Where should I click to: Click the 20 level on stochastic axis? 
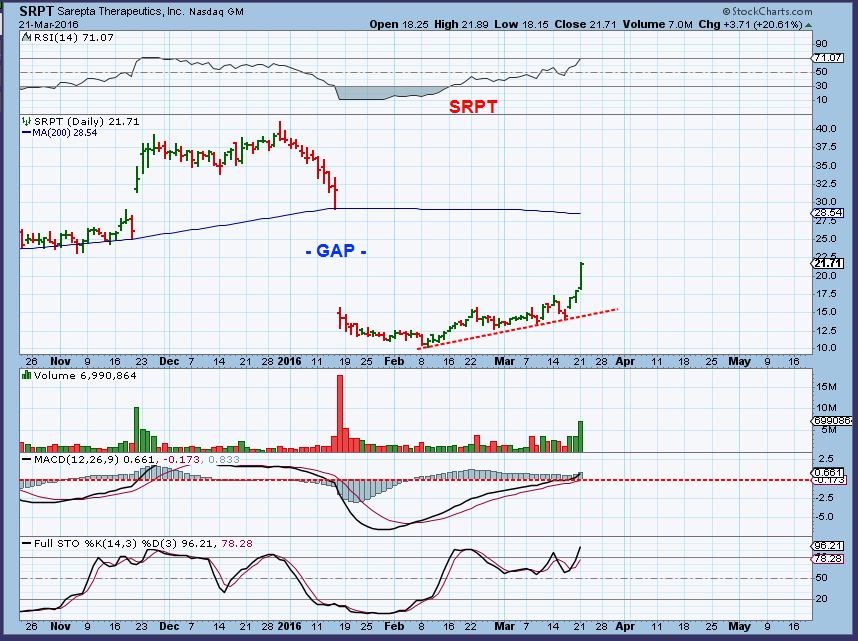[x=821, y=599]
